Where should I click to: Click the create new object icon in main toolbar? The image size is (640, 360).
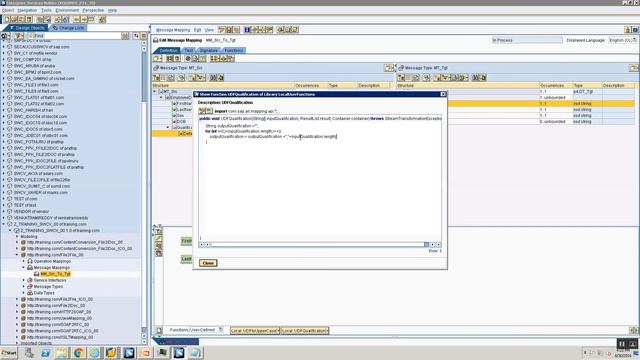(x=7, y=19)
